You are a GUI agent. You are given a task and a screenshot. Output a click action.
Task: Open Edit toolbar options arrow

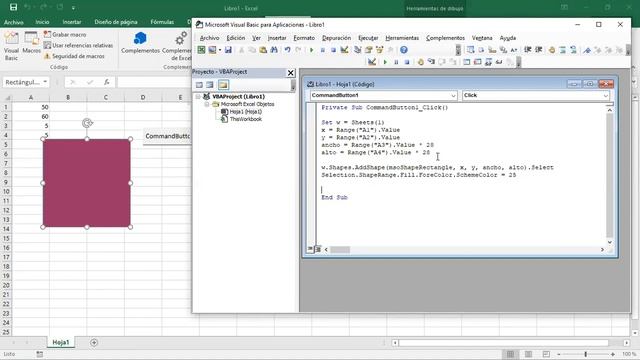coord(628,50)
